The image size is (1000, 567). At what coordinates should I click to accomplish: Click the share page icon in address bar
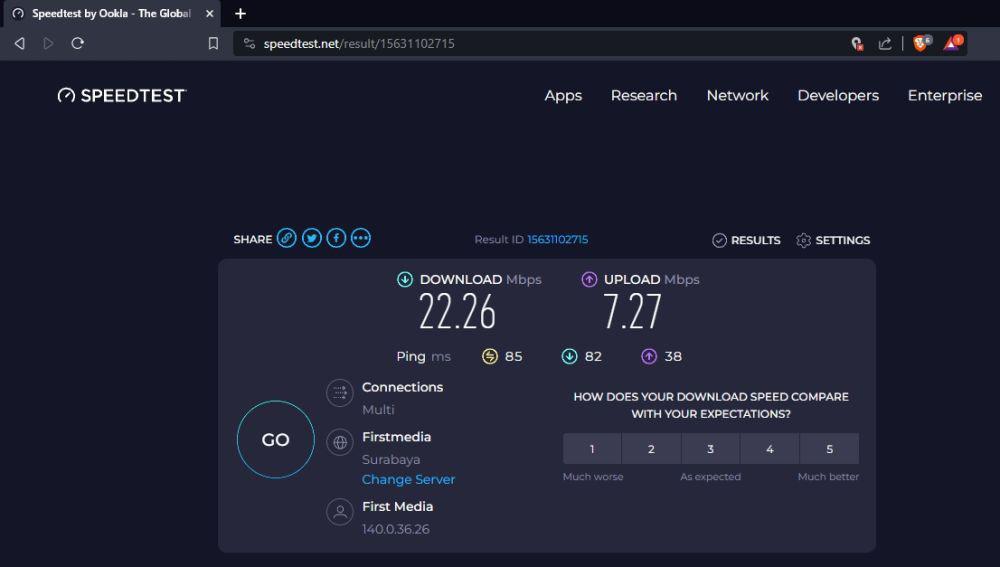[x=885, y=43]
